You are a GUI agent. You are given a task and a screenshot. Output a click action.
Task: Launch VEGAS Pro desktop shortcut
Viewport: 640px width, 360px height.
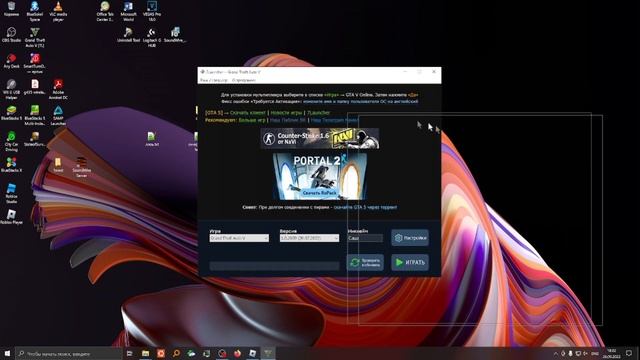[152, 11]
